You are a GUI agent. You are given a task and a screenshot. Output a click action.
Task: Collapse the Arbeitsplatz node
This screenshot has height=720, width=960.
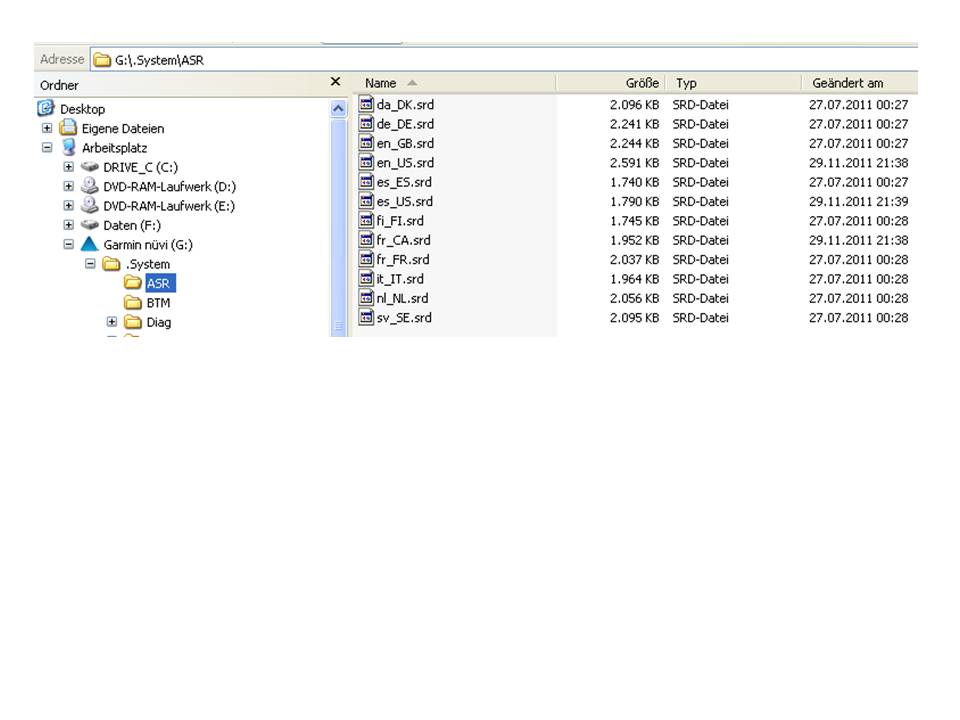(47, 148)
